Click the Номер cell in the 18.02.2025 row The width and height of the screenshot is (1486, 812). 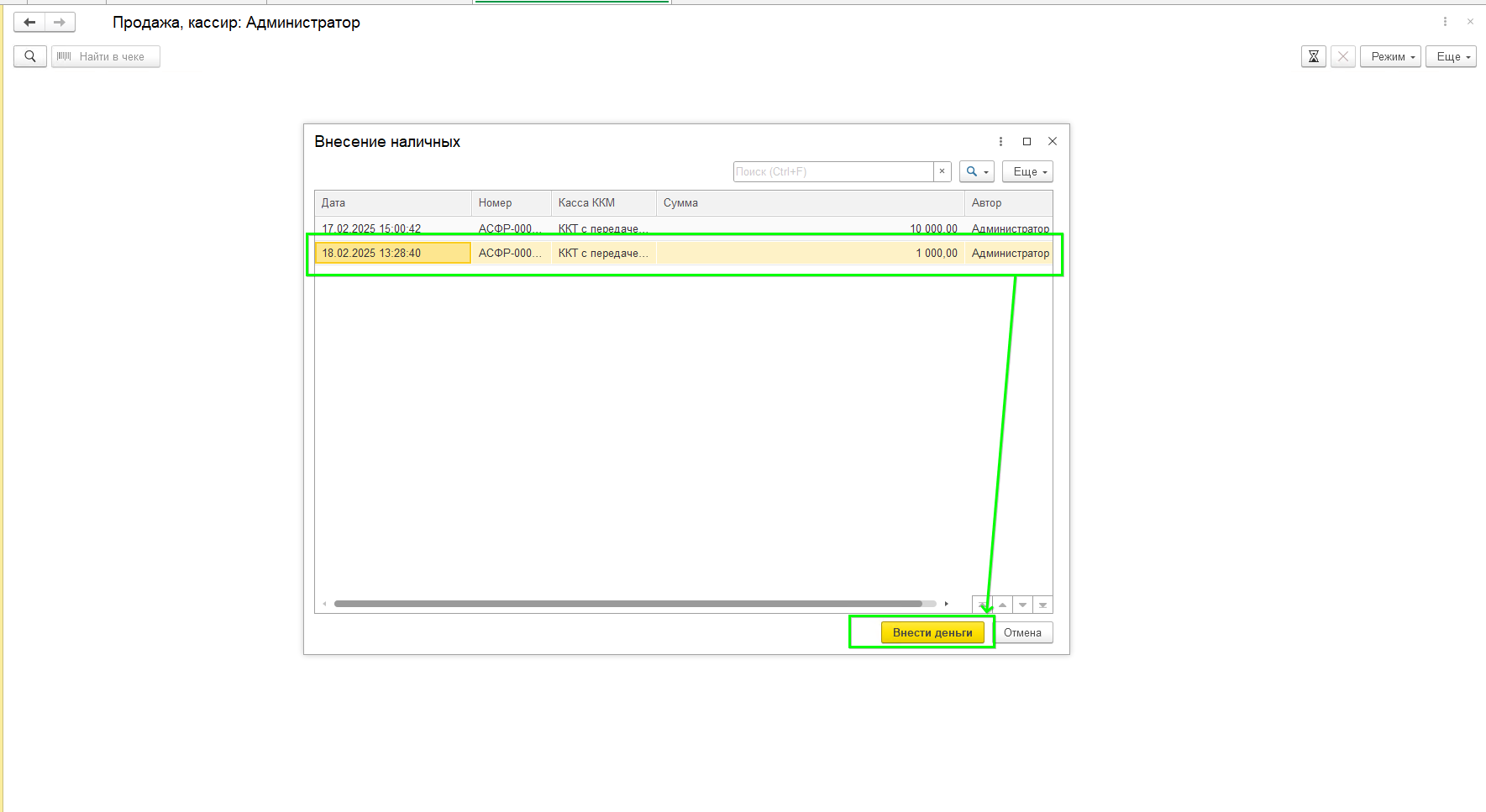(x=512, y=253)
